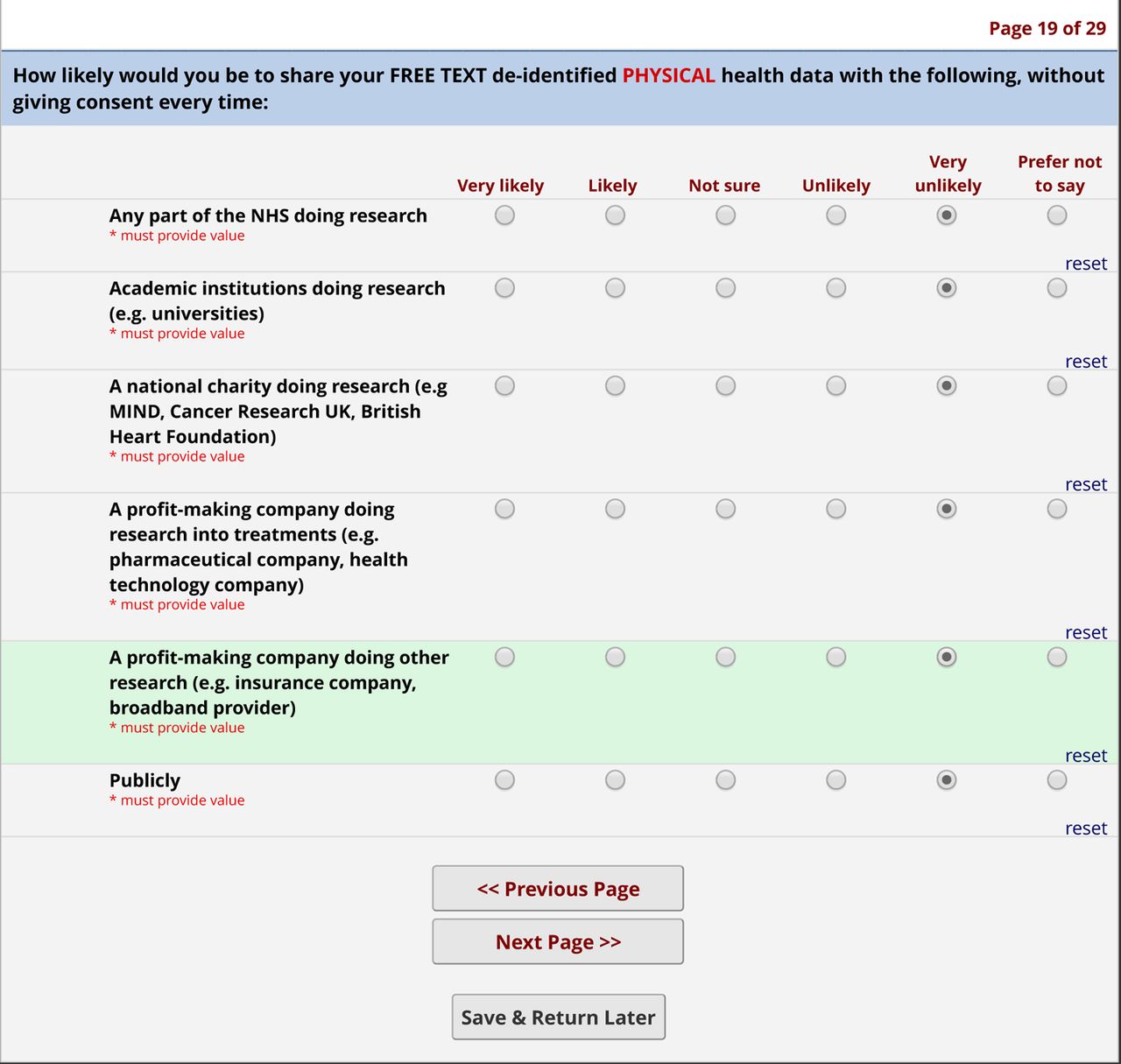This screenshot has width=1121, height=1064.
Task: Select Very likely for pharmaceutical company research
Action: [504, 509]
